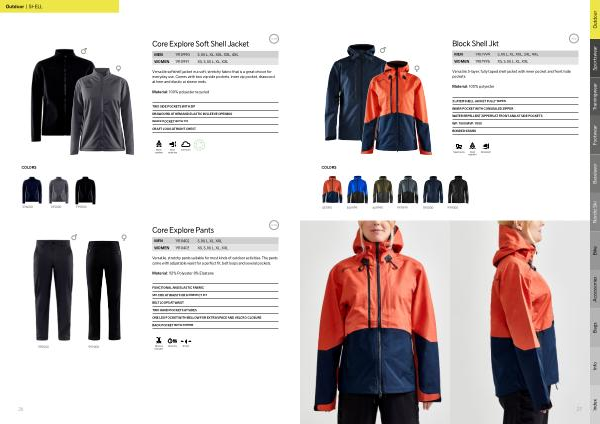This screenshot has width=600, height=424.
Task: Click the cloud icon under Soft Shell Jacket
Action: 186,144
